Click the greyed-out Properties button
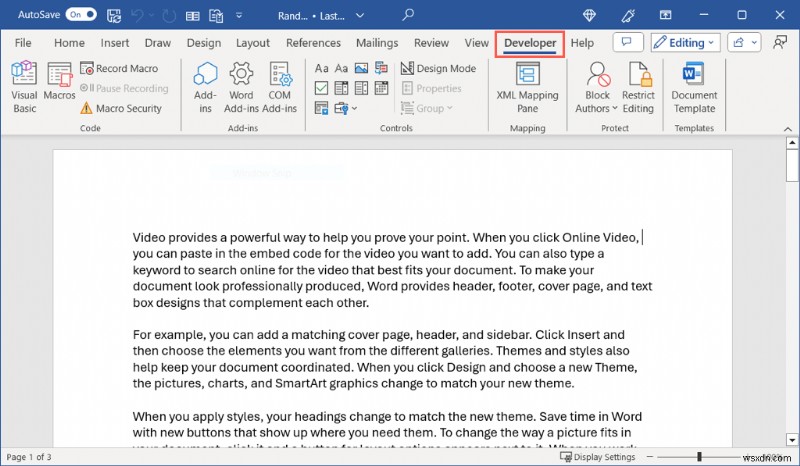The width and height of the screenshot is (800, 466). pos(432,88)
